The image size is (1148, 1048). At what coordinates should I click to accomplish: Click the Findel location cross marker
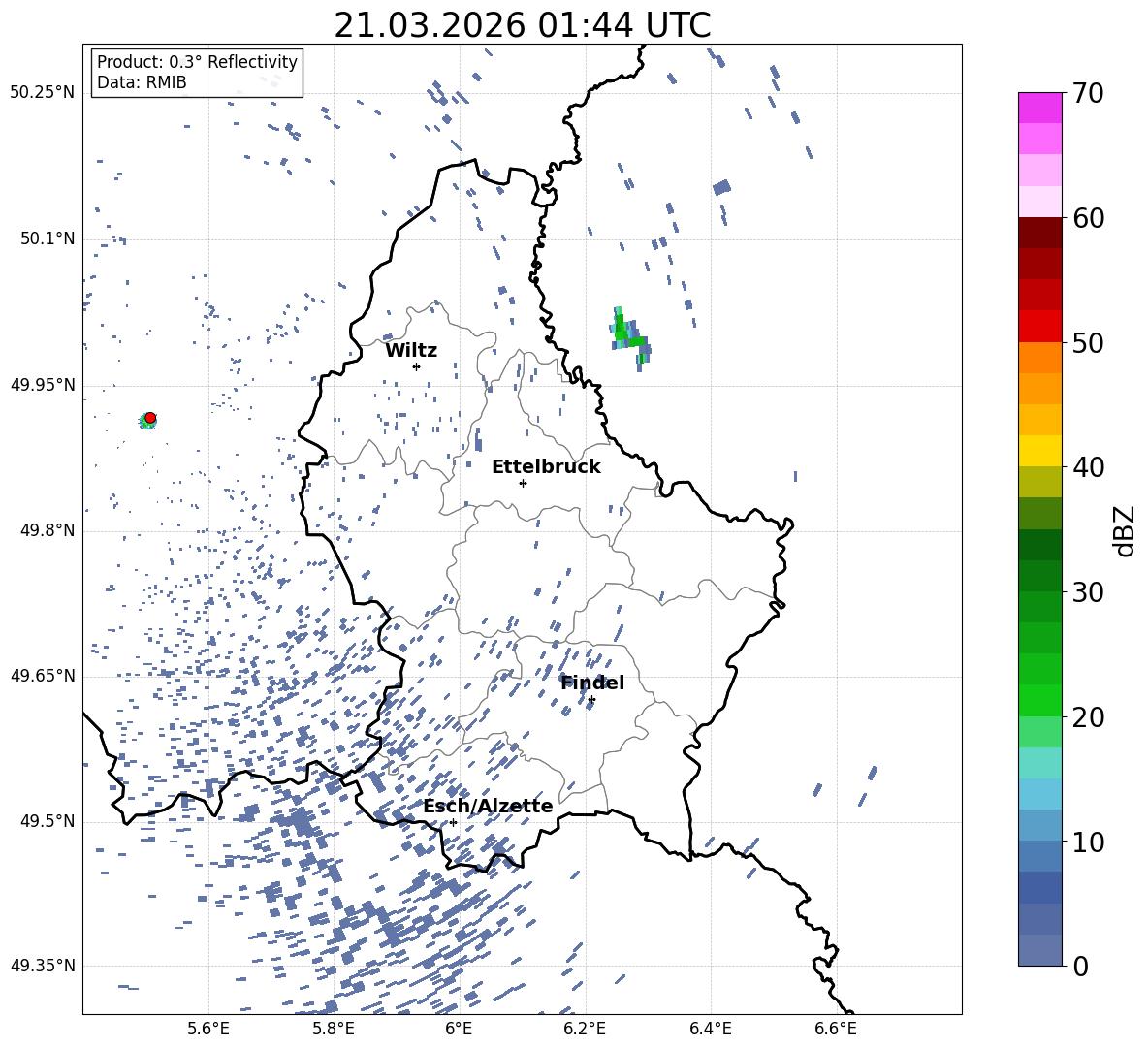click(591, 699)
